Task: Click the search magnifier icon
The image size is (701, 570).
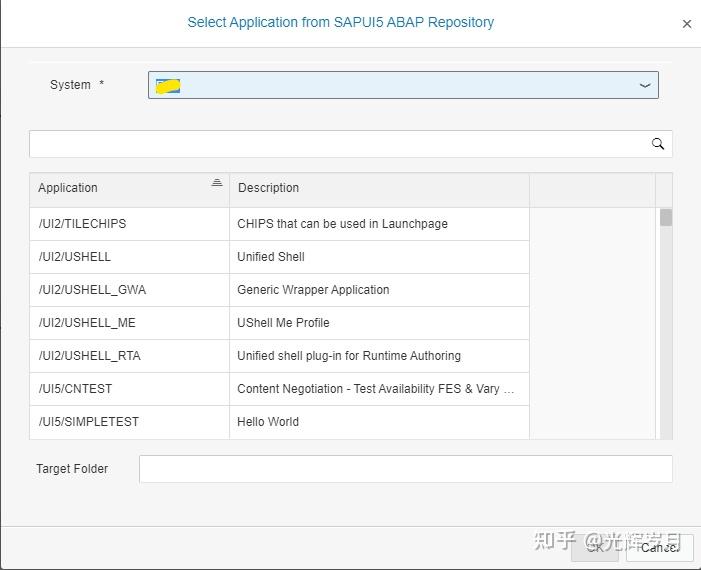Action: 657,144
